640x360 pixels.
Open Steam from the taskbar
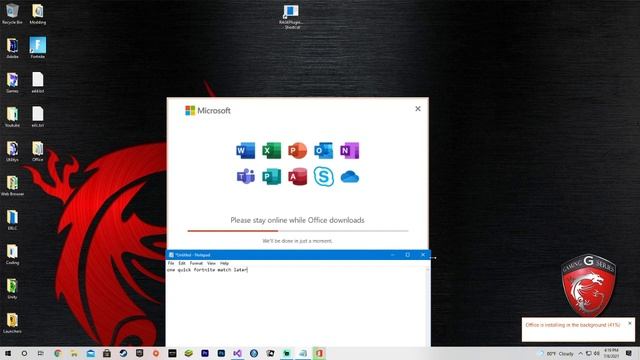point(123,353)
